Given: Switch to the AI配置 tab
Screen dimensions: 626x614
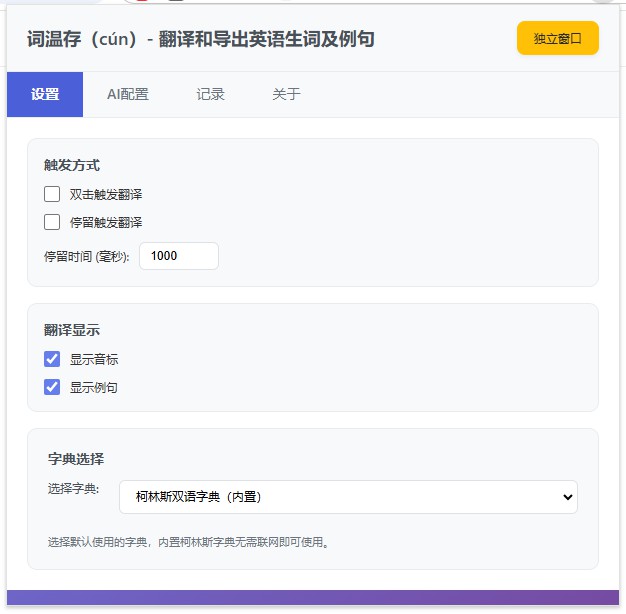Looking at the screenshot, I should point(128,95).
